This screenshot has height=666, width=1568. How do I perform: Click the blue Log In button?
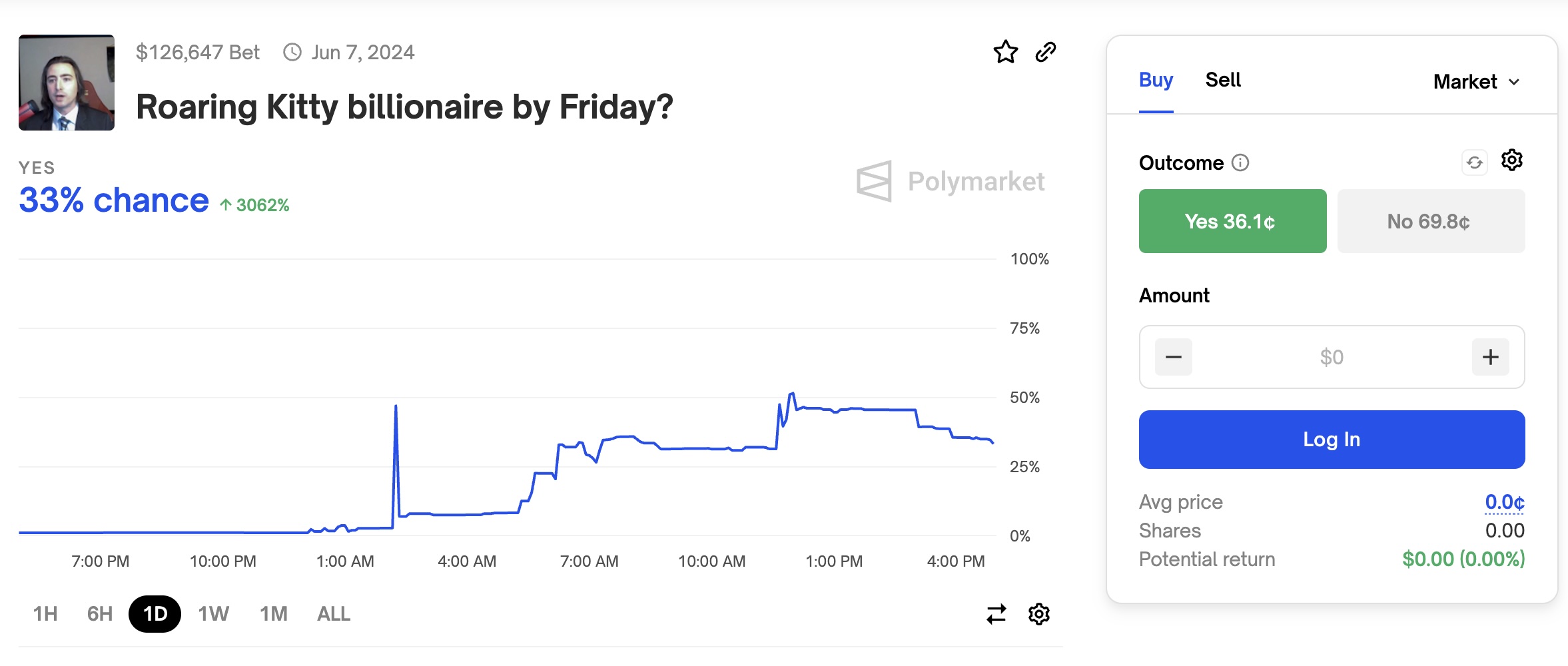point(1332,440)
